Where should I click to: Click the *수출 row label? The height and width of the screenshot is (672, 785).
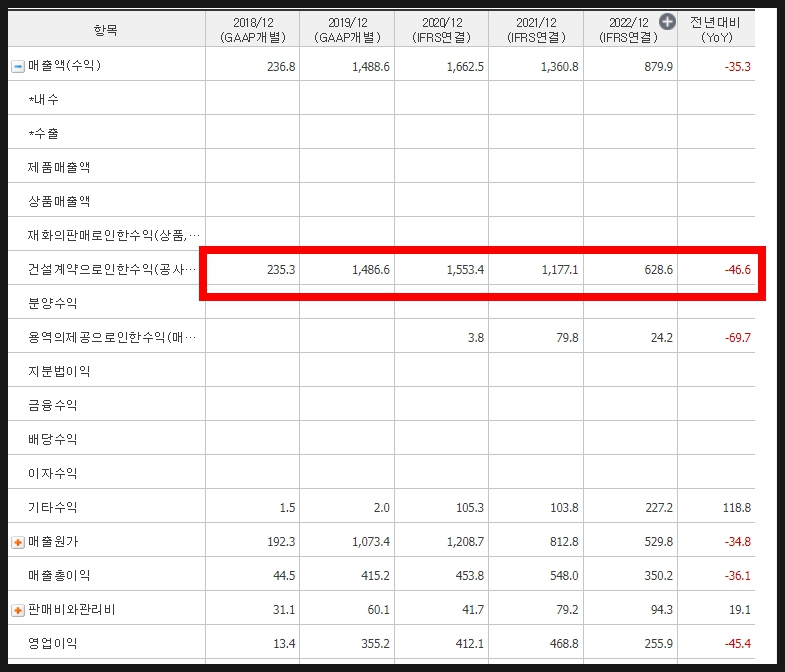[x=44, y=133]
